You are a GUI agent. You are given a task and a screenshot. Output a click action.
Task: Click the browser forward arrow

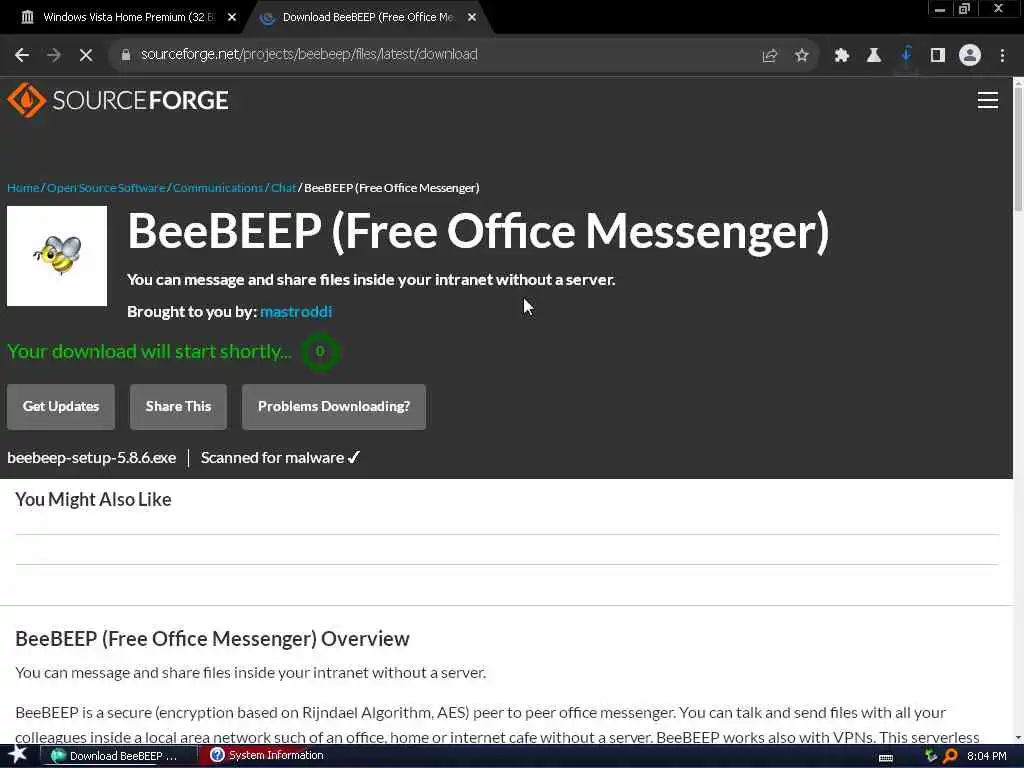click(x=54, y=55)
